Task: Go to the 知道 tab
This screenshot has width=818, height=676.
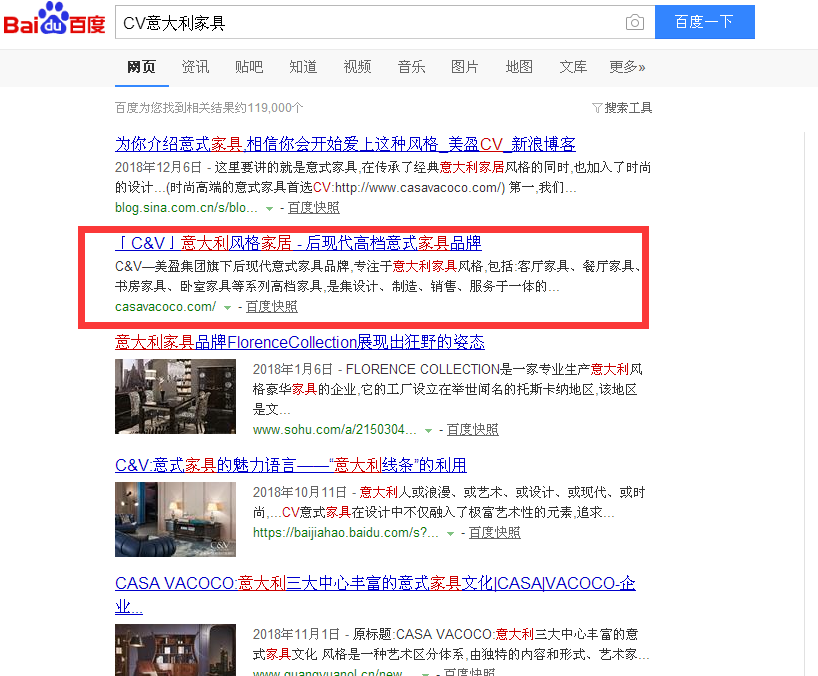Action: point(303,67)
